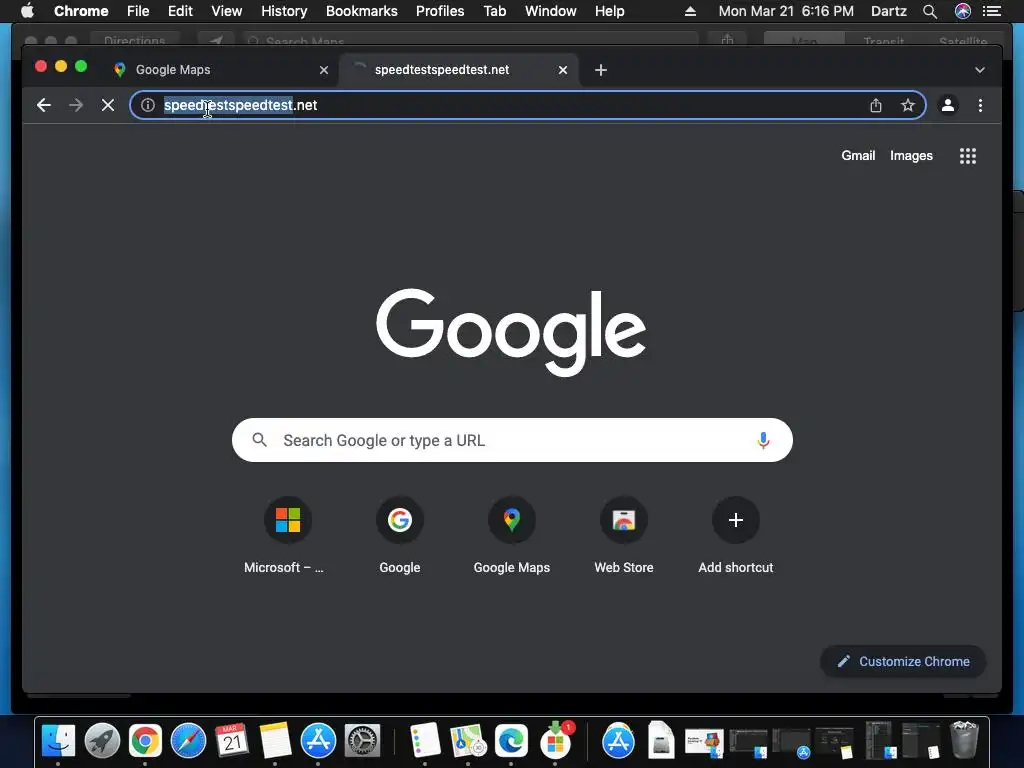Click the Search Google or type a URL box
This screenshot has width=1024, height=768.
tap(512, 440)
